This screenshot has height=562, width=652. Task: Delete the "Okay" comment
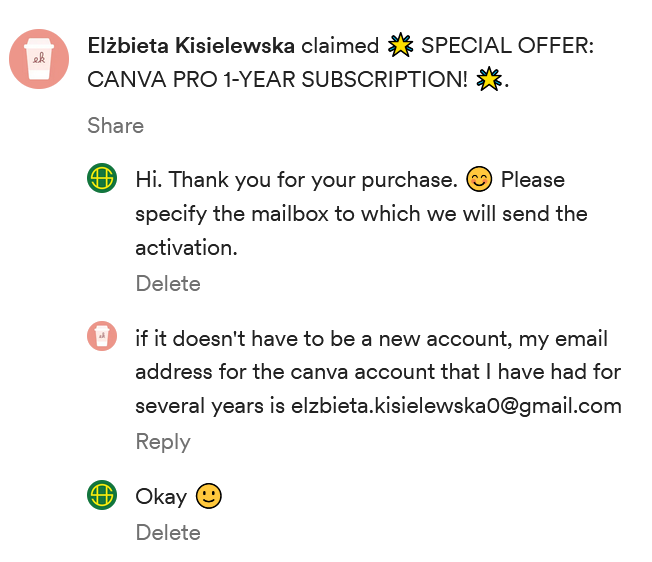(x=168, y=532)
